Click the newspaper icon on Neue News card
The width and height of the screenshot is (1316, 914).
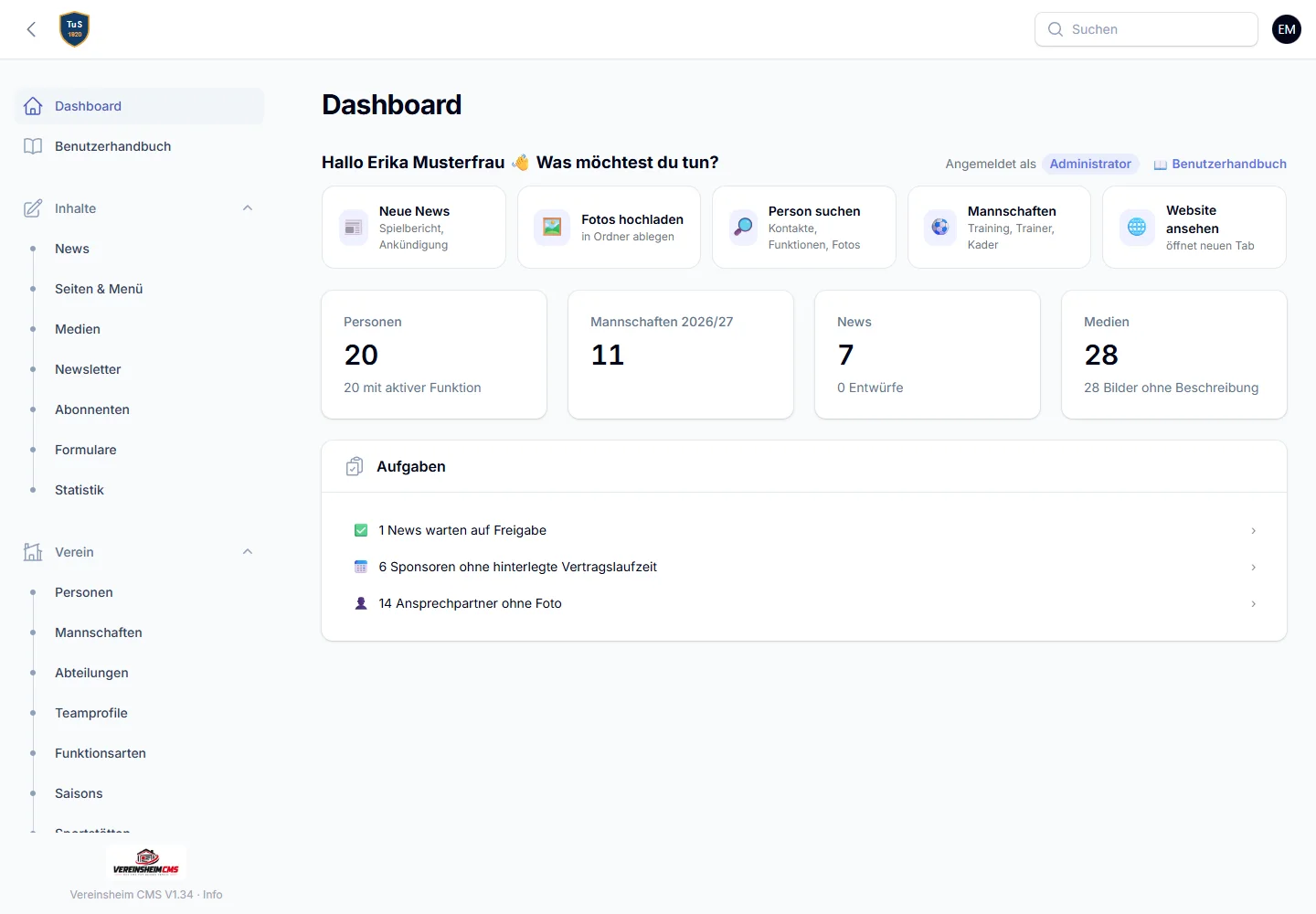click(x=354, y=228)
